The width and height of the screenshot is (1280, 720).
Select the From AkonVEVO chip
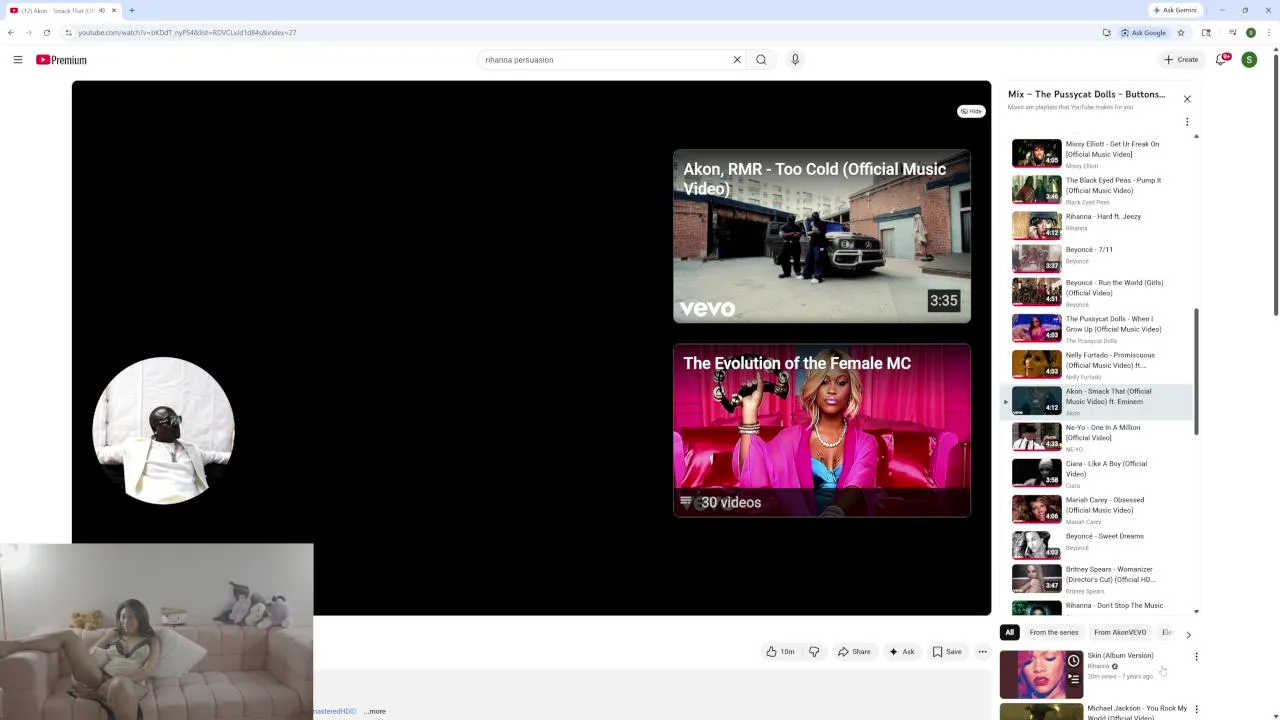(x=1120, y=632)
